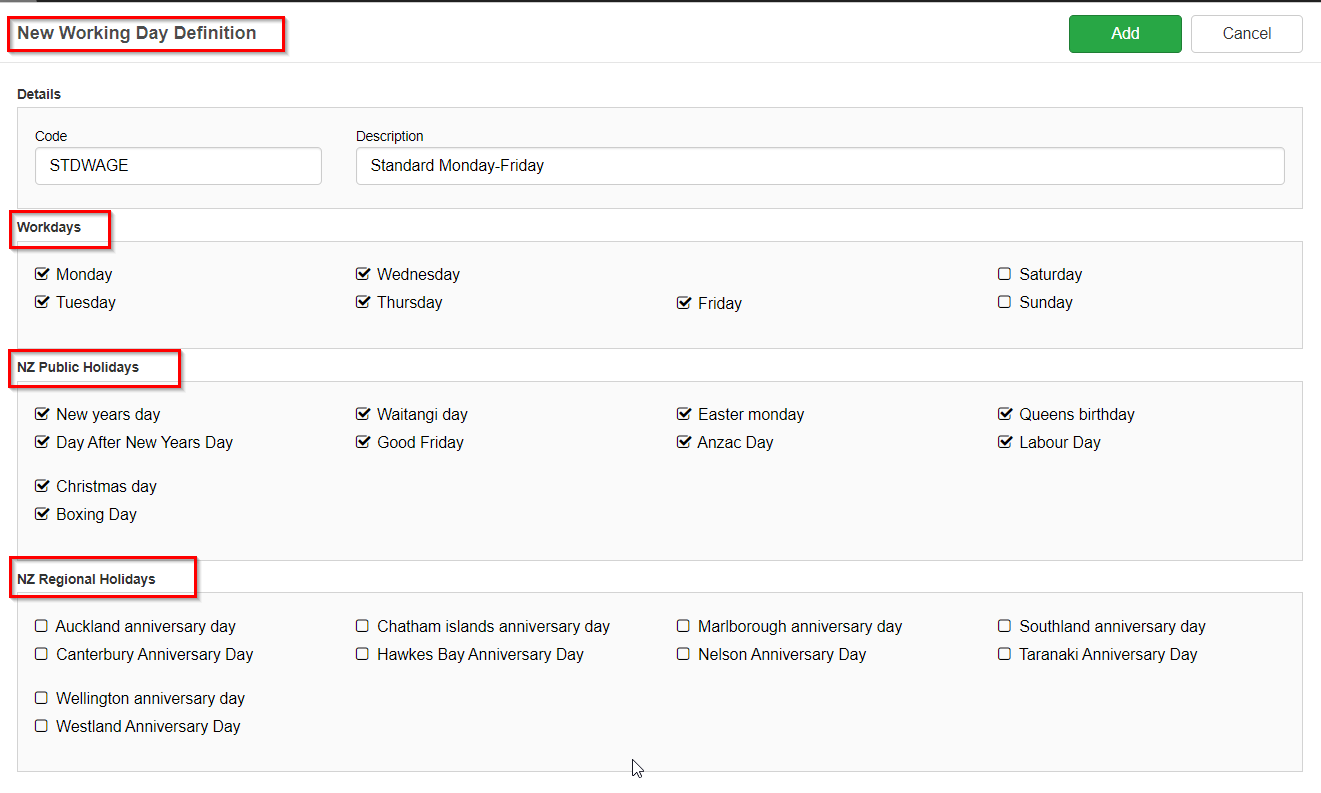The image size is (1321, 793).
Task: Click the Cancel button
Action: (1246, 33)
